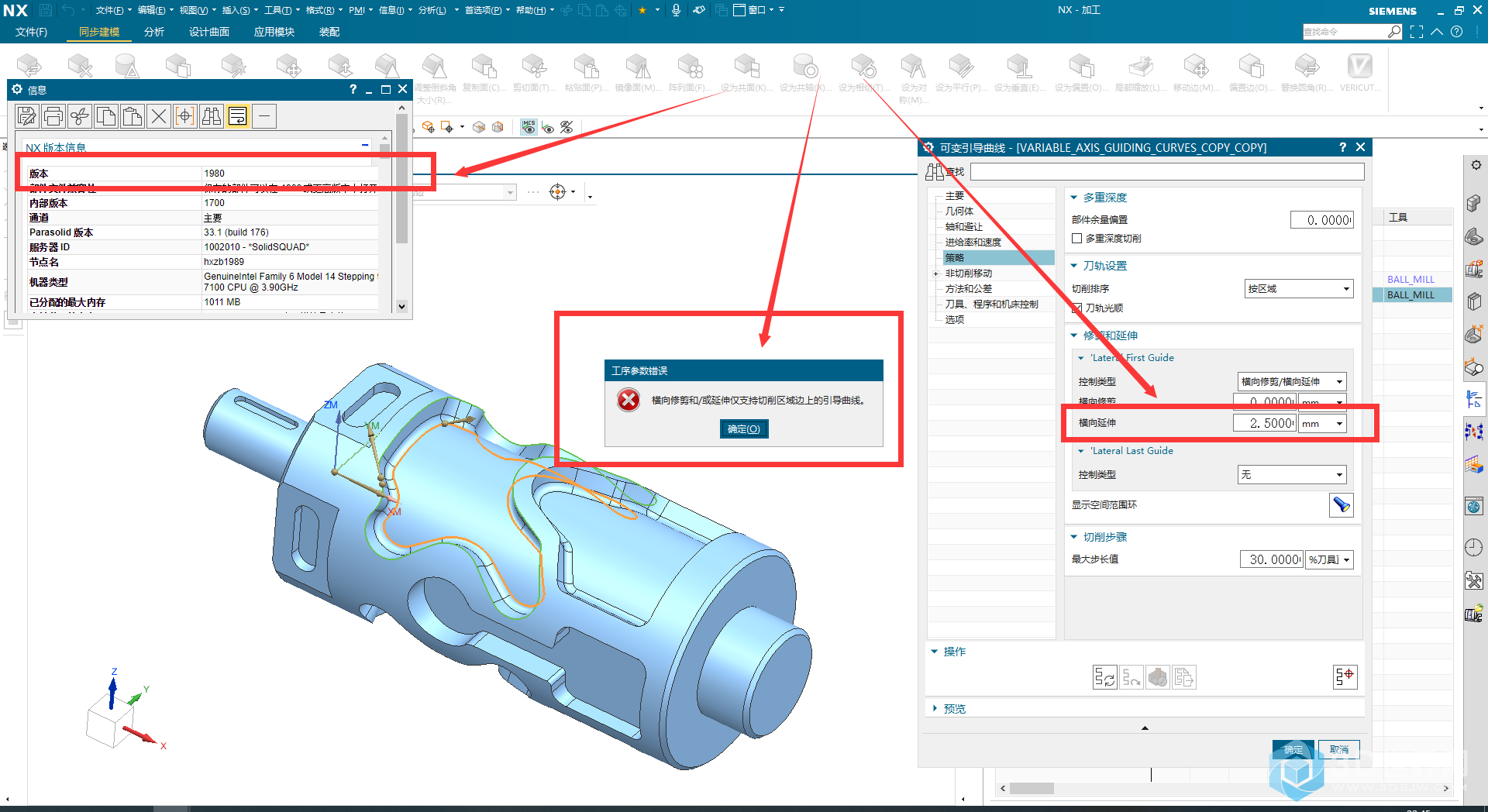The width and height of the screenshot is (1488, 812).
Task: Open the 控制类型 dropdown showing 无
Action: tap(1292, 475)
